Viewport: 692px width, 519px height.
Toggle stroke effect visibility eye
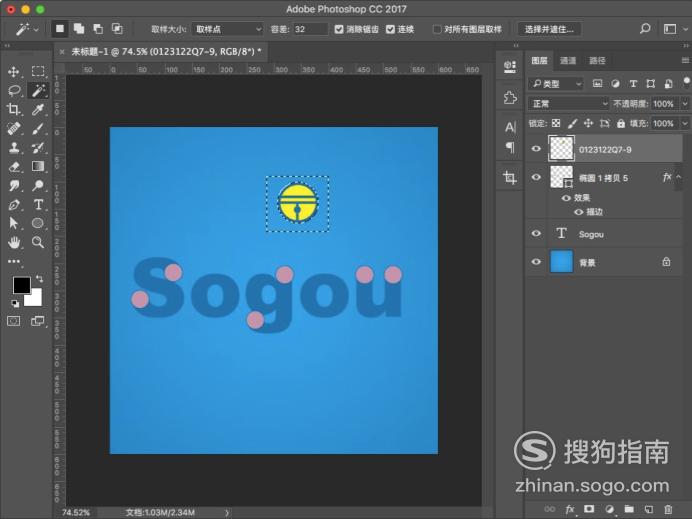[579, 212]
